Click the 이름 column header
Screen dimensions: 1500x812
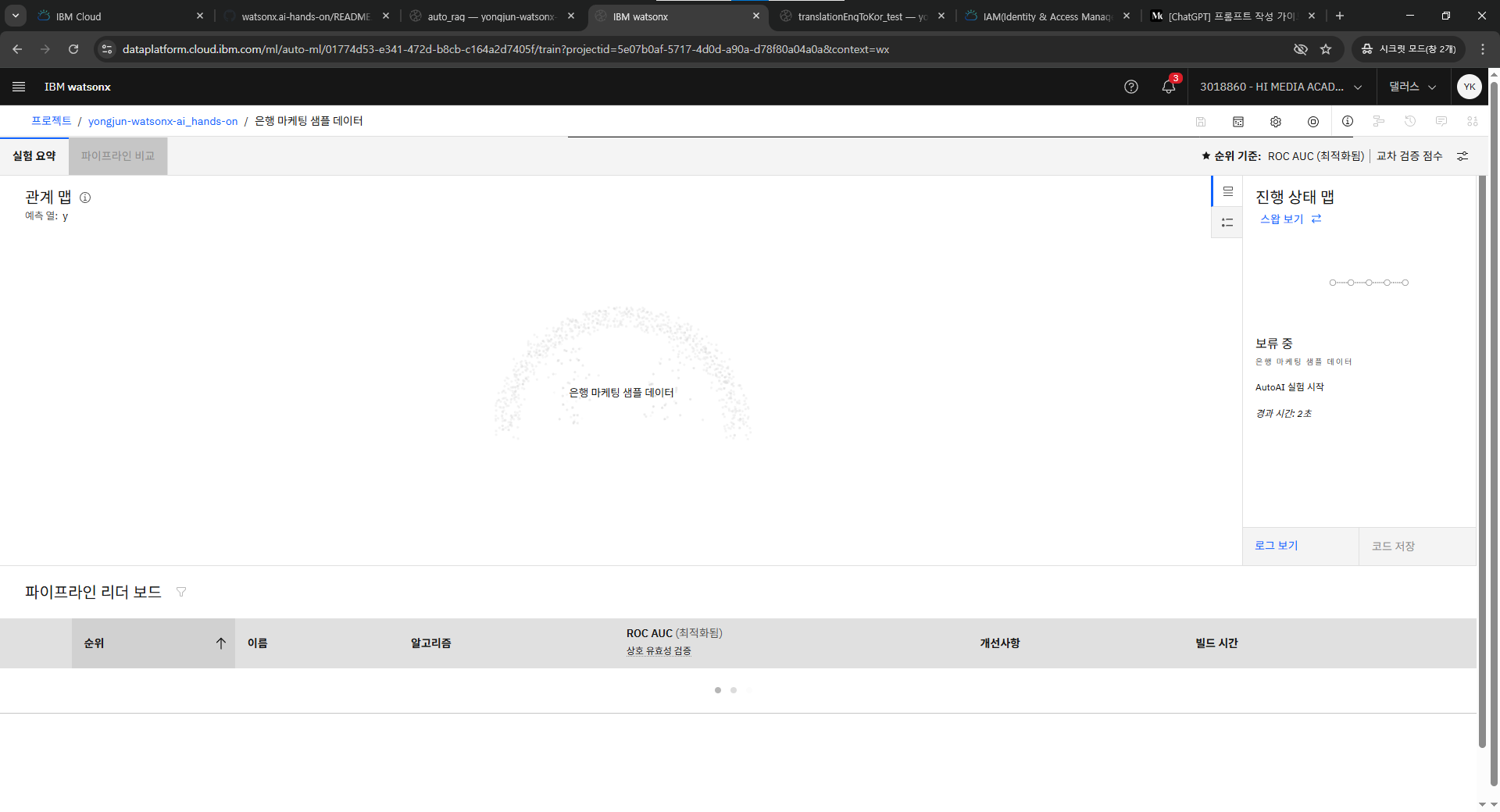click(258, 643)
